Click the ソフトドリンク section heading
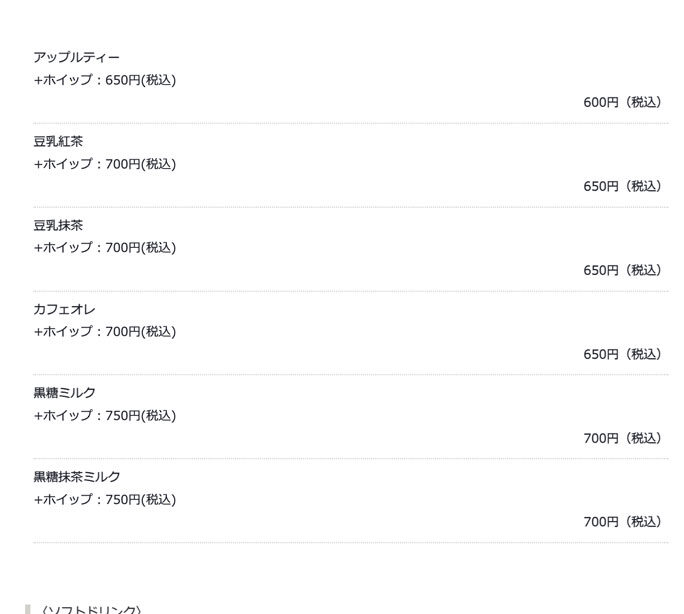 [x=90, y=609]
